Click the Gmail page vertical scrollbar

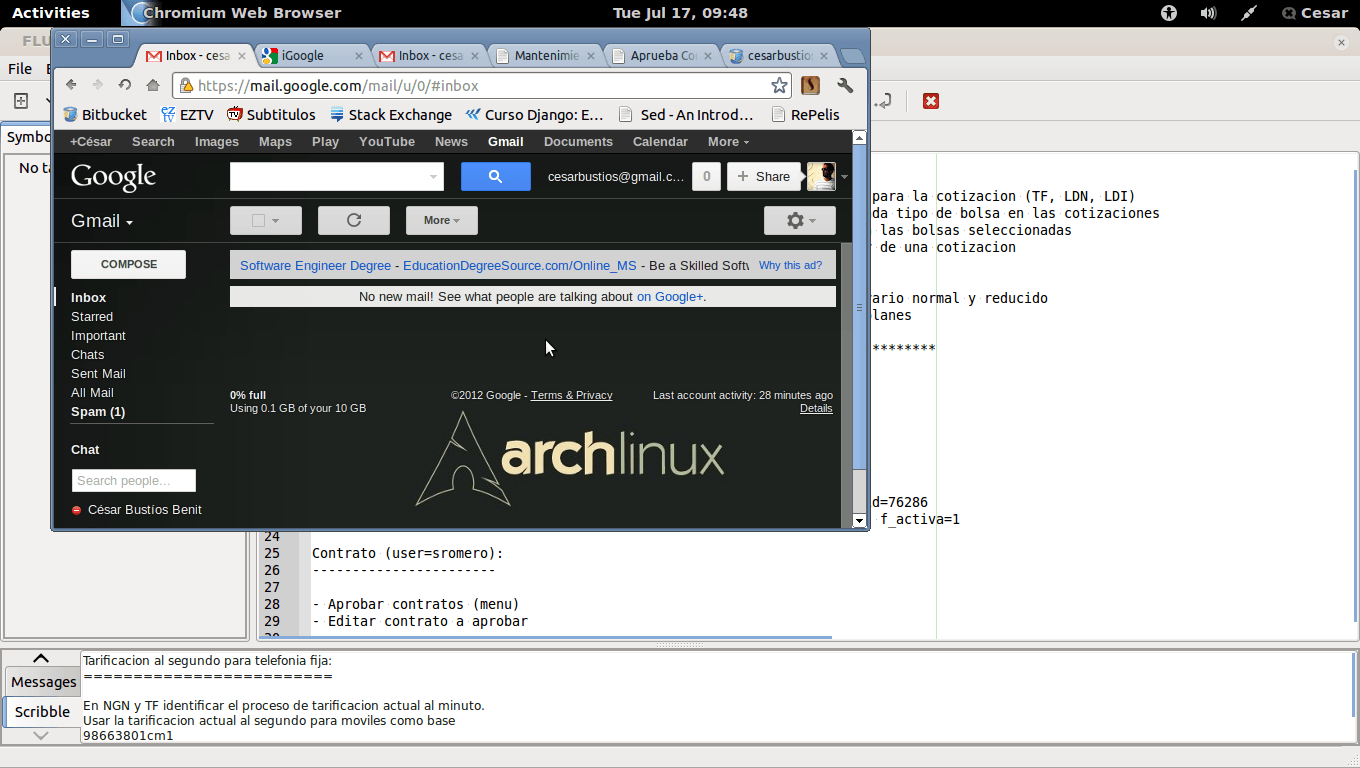coord(859,306)
